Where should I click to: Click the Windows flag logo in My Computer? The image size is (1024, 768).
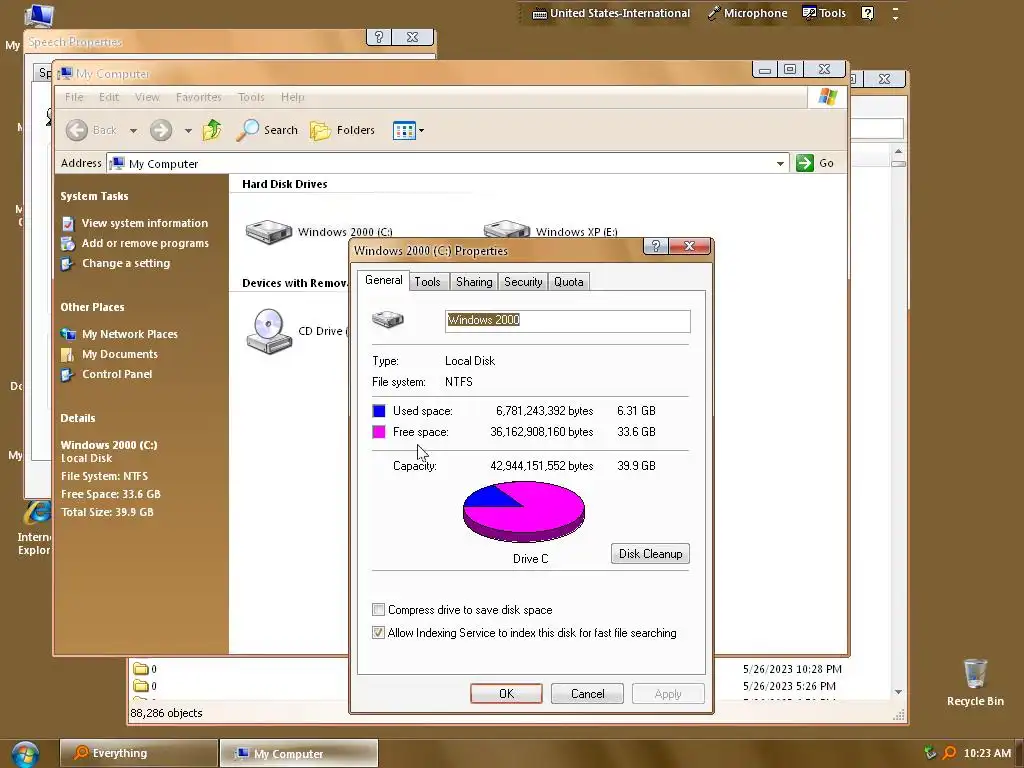pyautogui.click(x=827, y=97)
